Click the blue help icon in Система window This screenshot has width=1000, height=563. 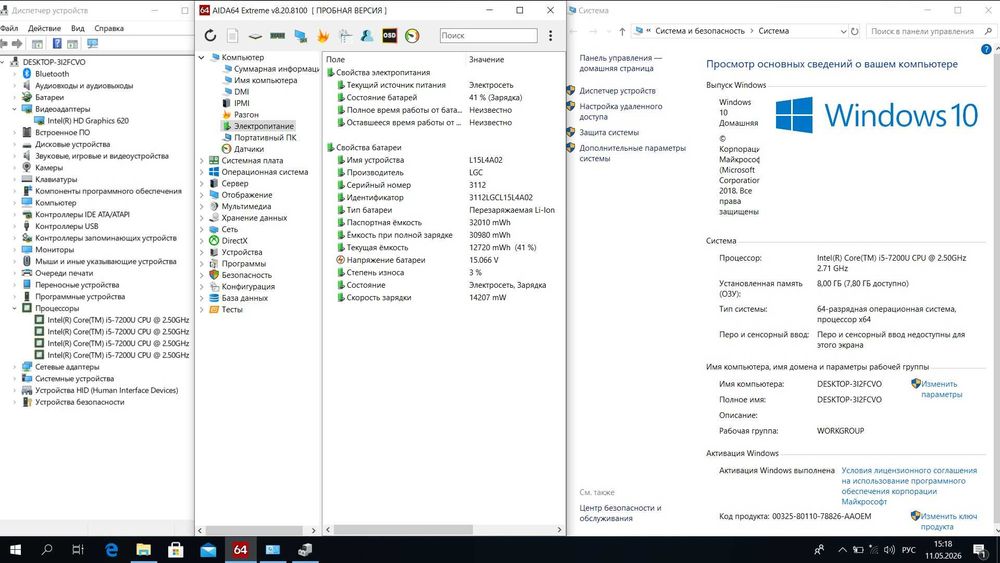point(986,49)
